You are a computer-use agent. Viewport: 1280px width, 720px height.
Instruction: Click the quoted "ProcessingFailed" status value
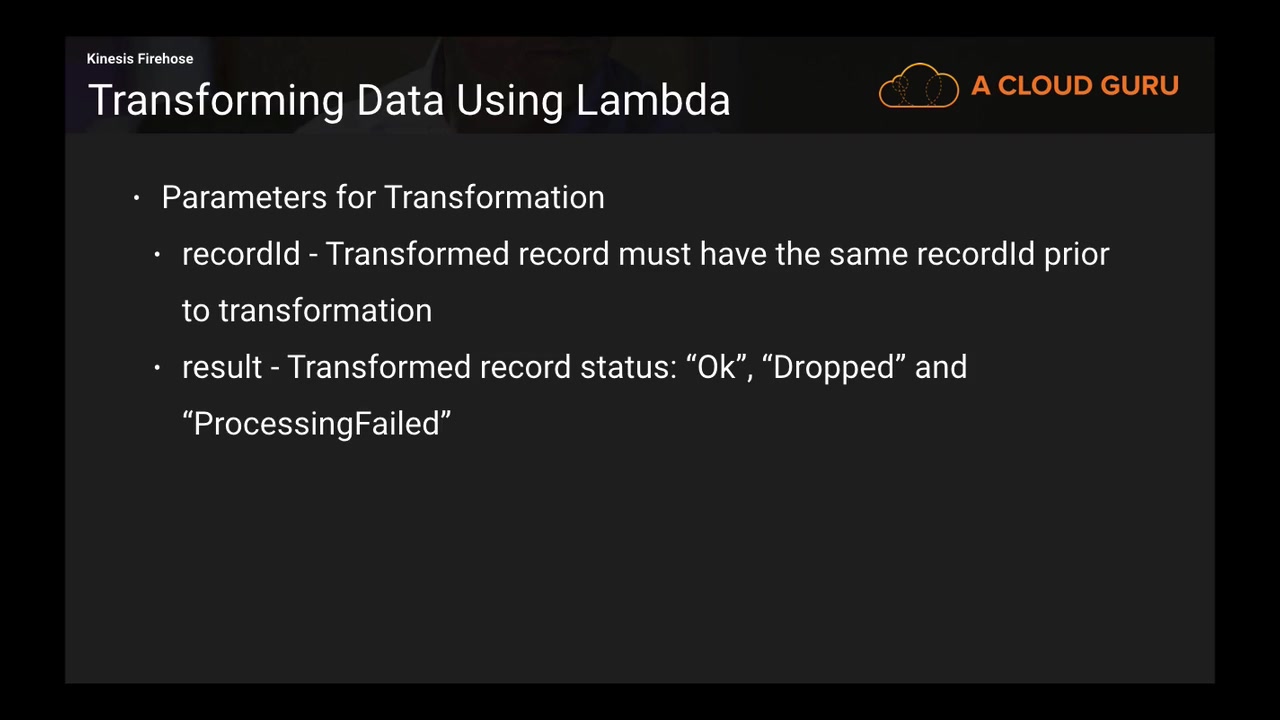pyautogui.click(x=317, y=424)
